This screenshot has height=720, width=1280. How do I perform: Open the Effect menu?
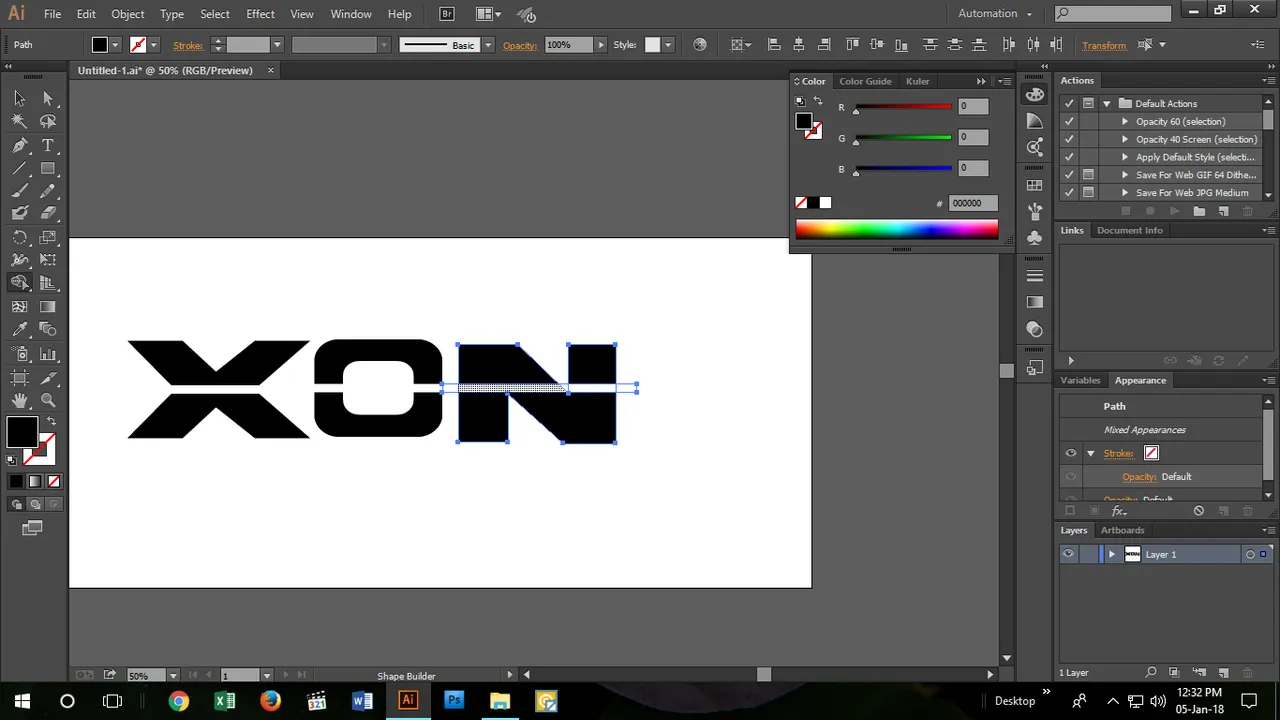[260, 14]
